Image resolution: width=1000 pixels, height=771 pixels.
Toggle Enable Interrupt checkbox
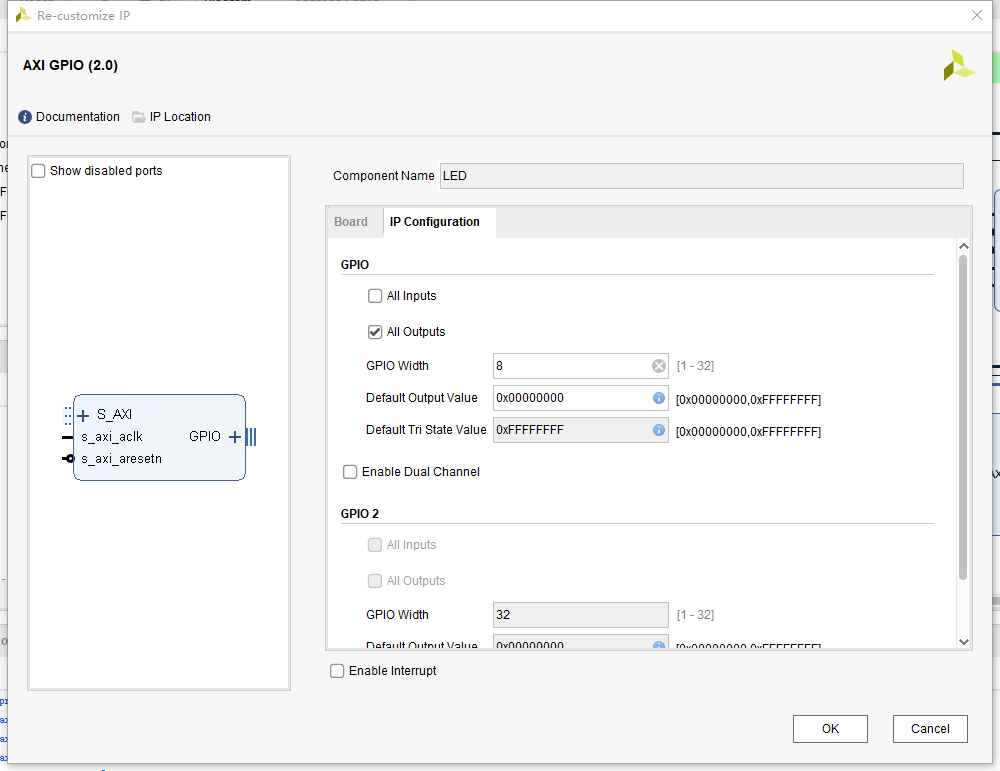pyautogui.click(x=337, y=671)
